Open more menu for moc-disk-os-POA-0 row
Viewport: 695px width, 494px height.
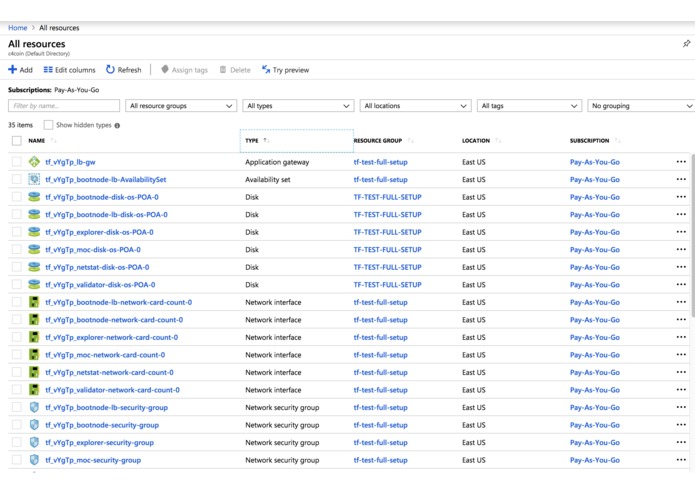[681, 249]
